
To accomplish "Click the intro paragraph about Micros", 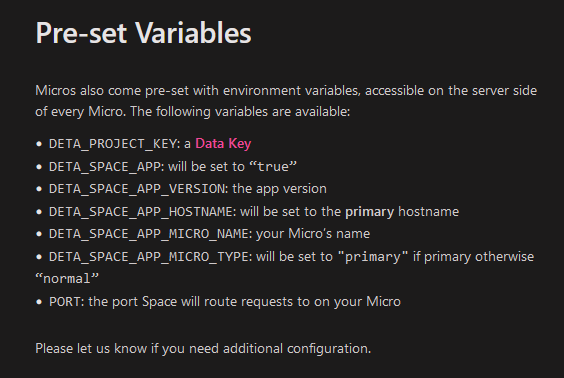I will tap(286, 101).
